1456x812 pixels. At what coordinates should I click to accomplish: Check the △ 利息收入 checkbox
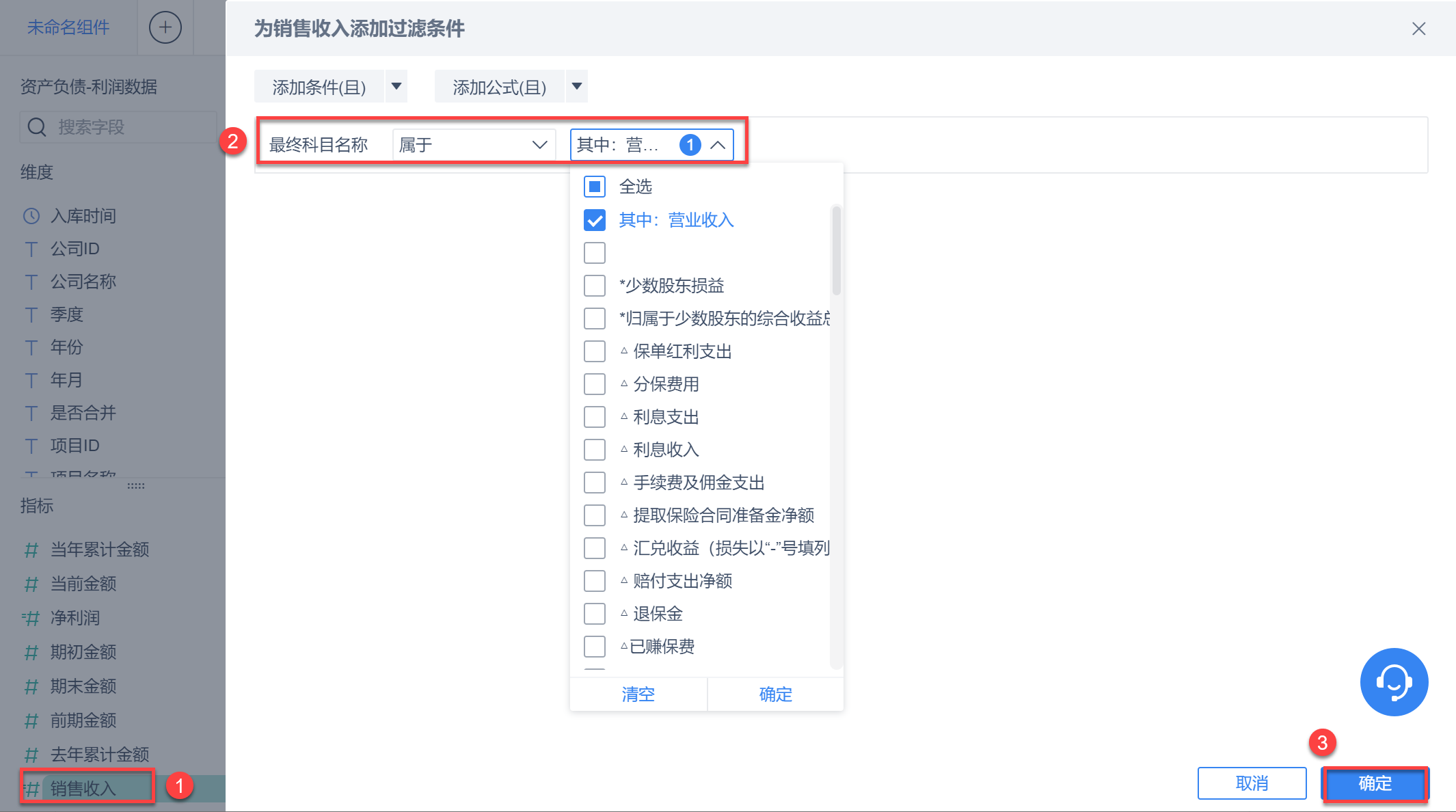595,450
